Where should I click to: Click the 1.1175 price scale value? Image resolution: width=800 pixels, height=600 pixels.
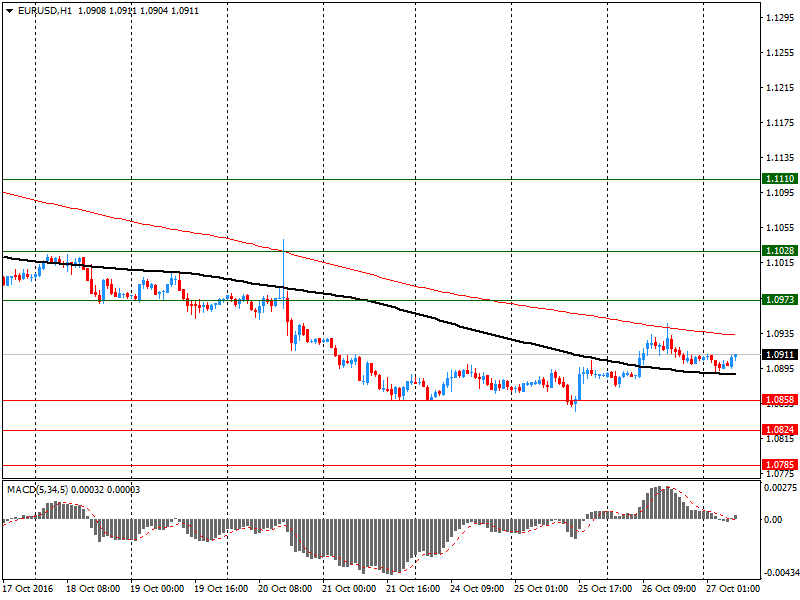coord(780,122)
